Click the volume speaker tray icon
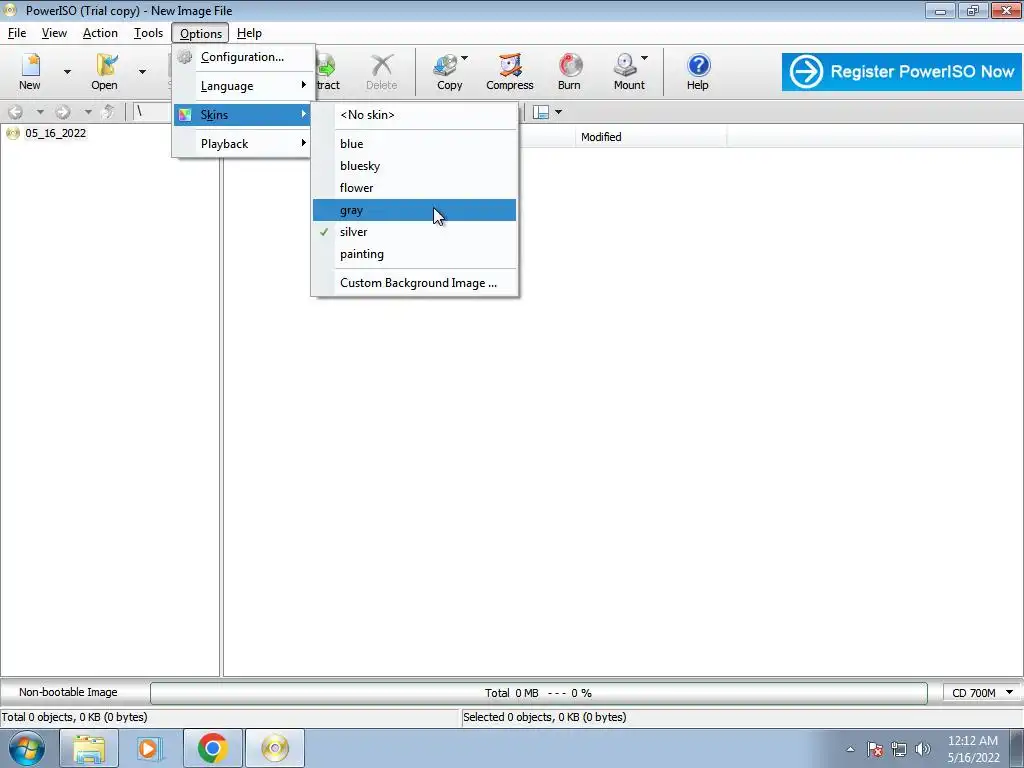The width and height of the screenshot is (1024, 768). click(x=923, y=749)
